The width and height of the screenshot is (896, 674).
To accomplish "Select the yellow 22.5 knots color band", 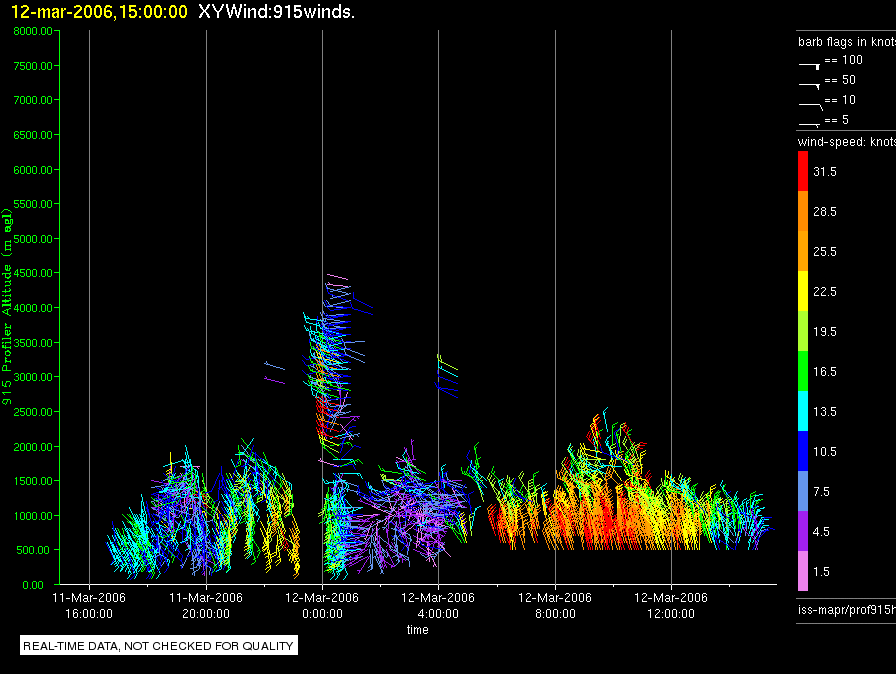I will [803, 291].
